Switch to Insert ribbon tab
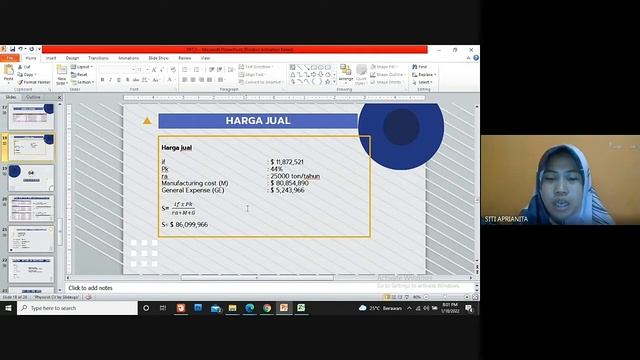640x360 pixels. tap(51, 58)
